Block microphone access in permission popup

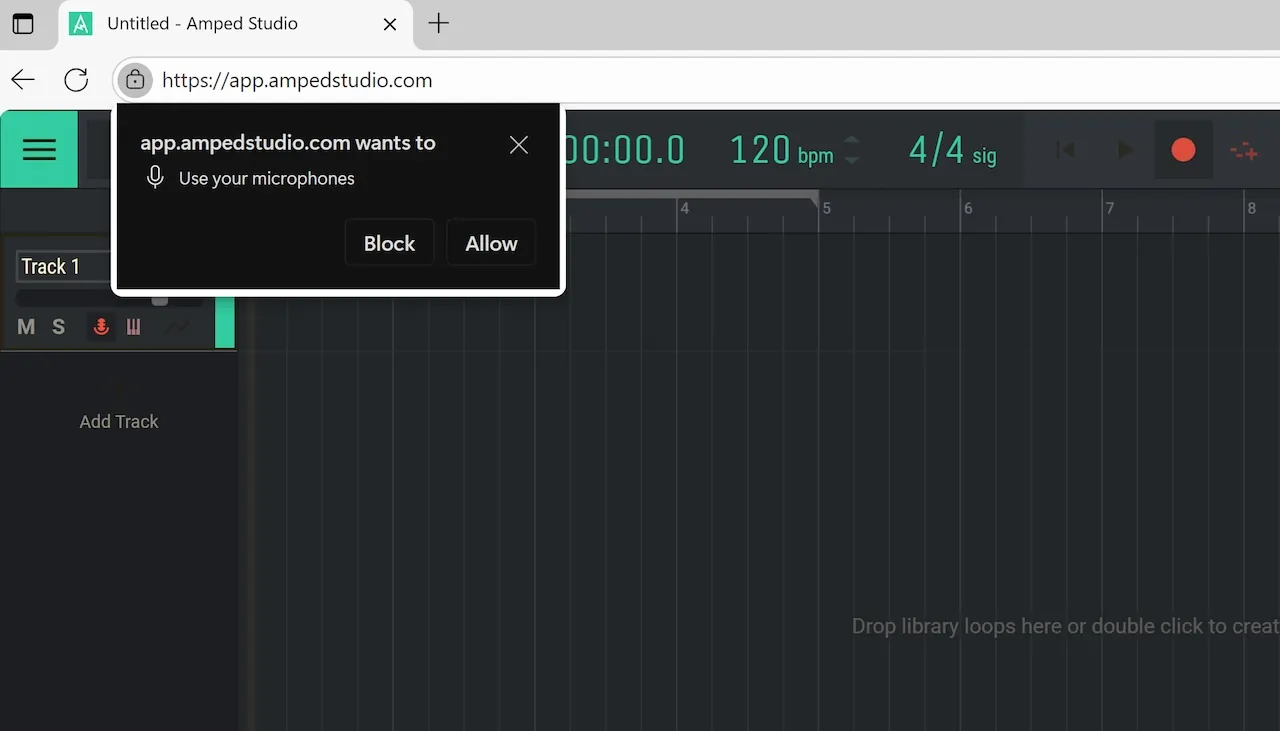(x=389, y=243)
